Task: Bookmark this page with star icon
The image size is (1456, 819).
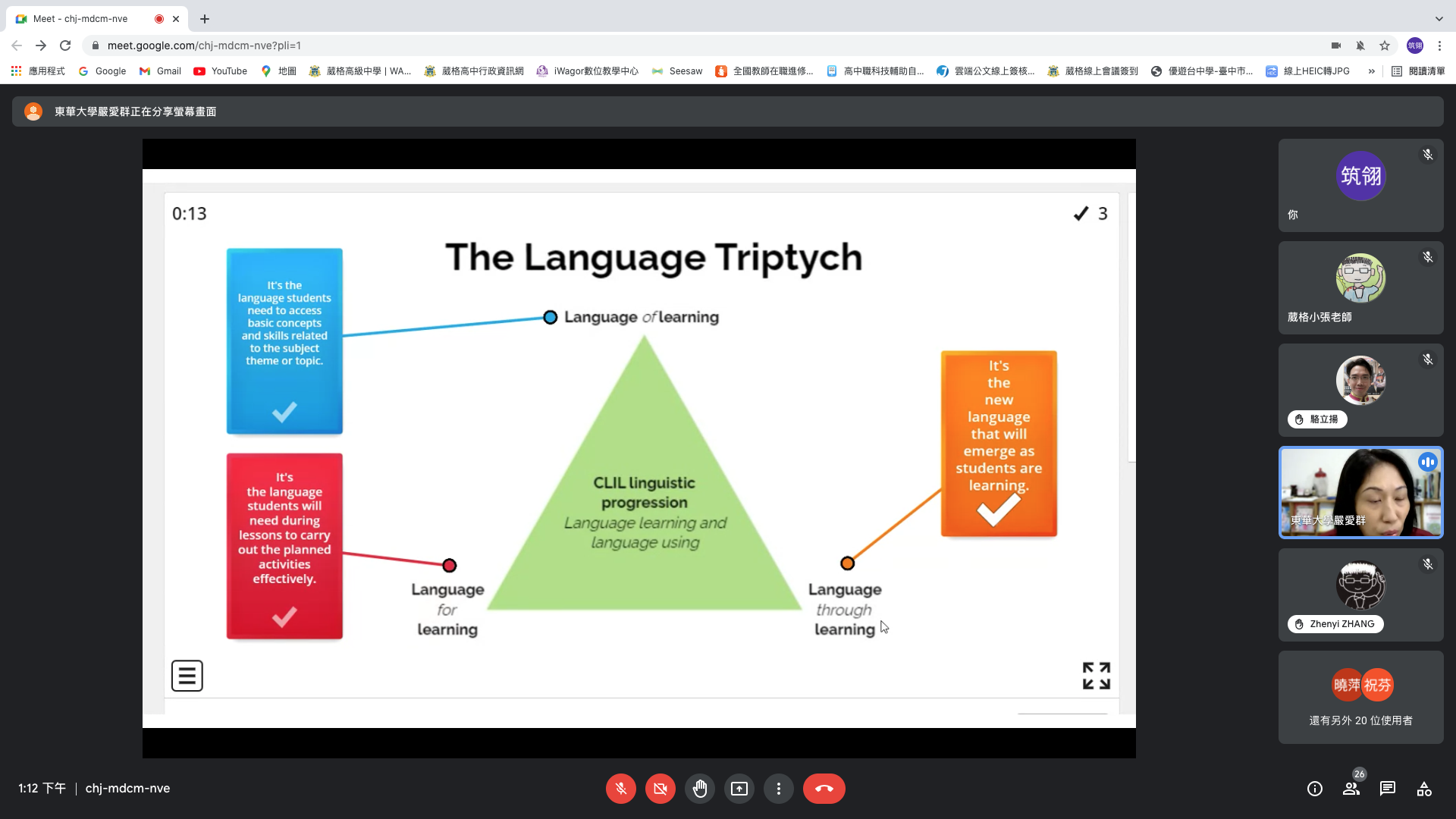Action: pyautogui.click(x=1385, y=45)
